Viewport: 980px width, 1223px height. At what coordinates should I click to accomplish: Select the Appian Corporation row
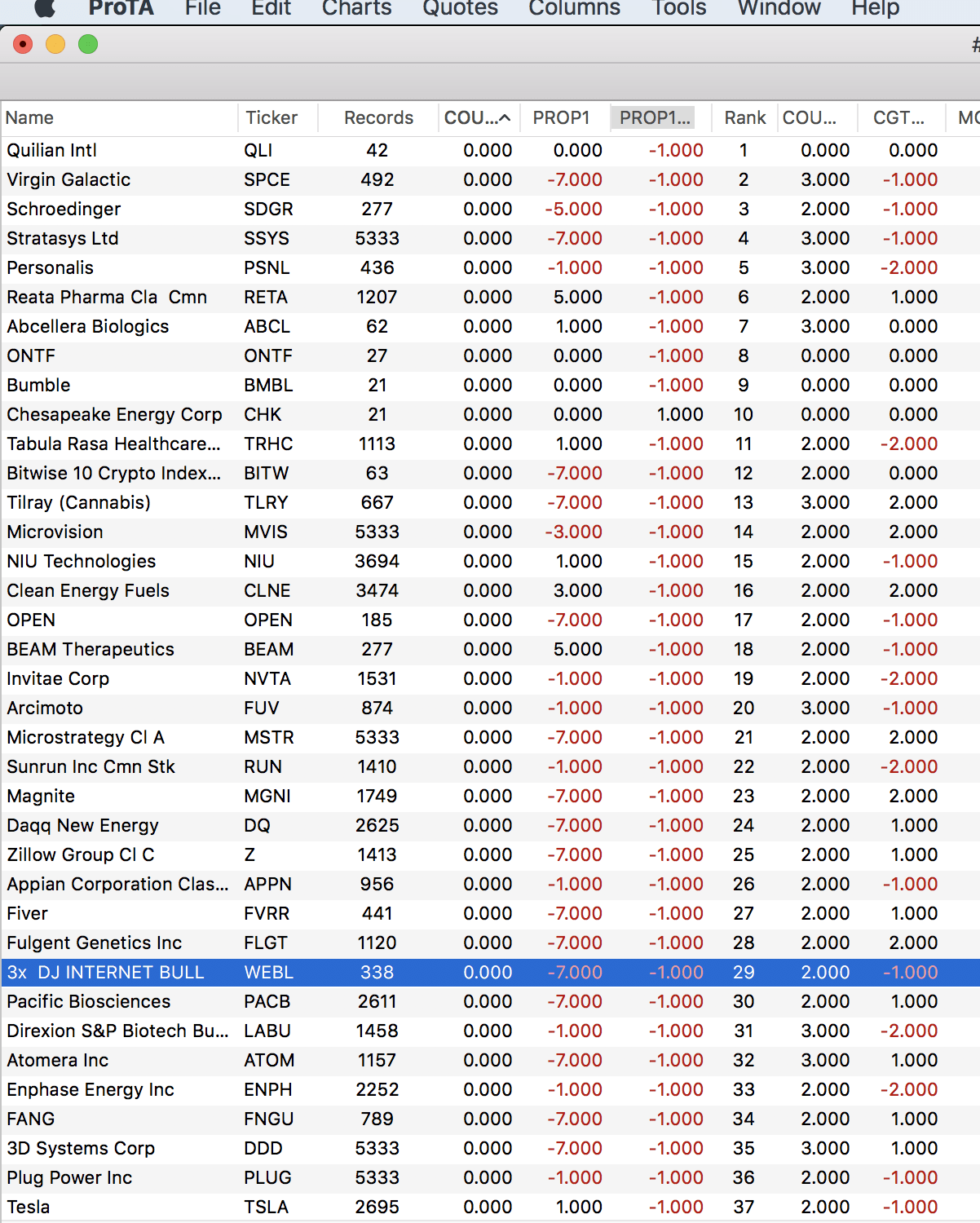click(490, 885)
